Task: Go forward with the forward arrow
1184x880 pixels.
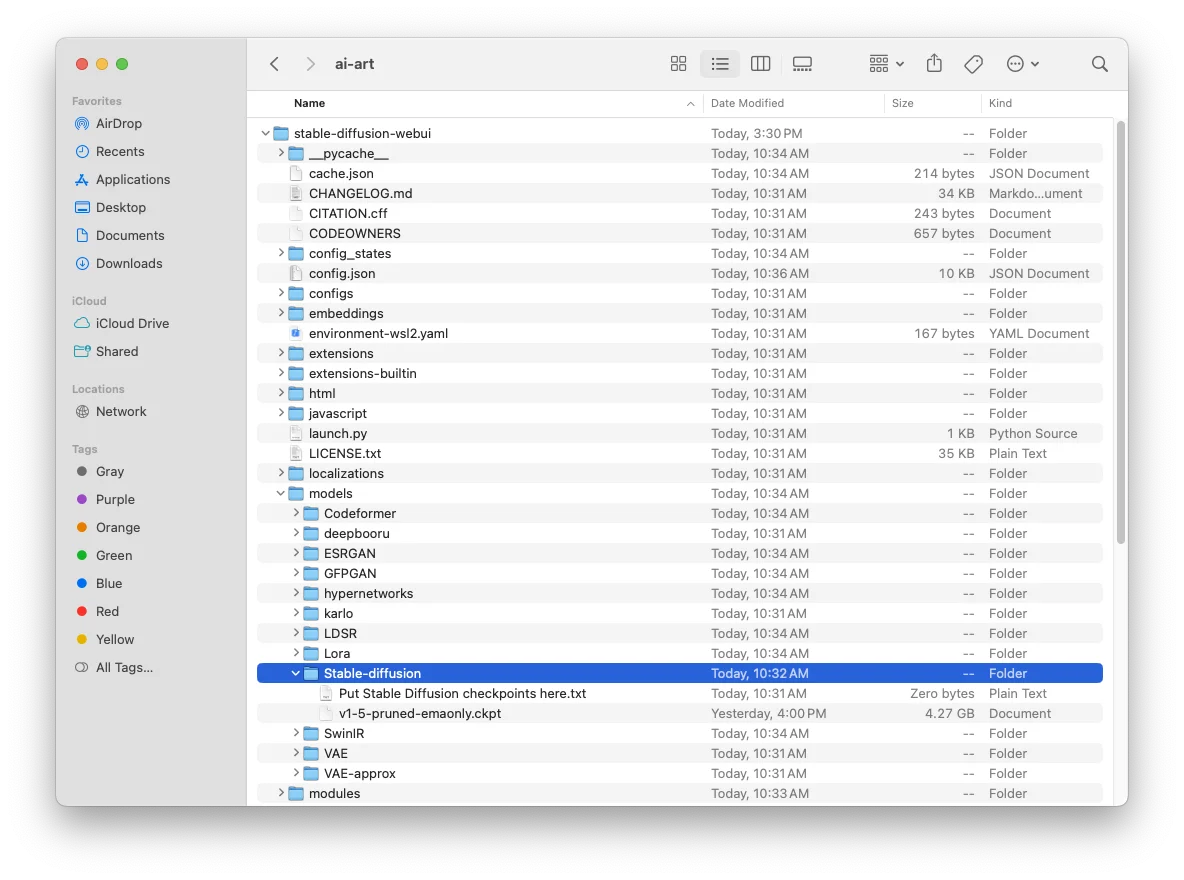Action: point(310,64)
